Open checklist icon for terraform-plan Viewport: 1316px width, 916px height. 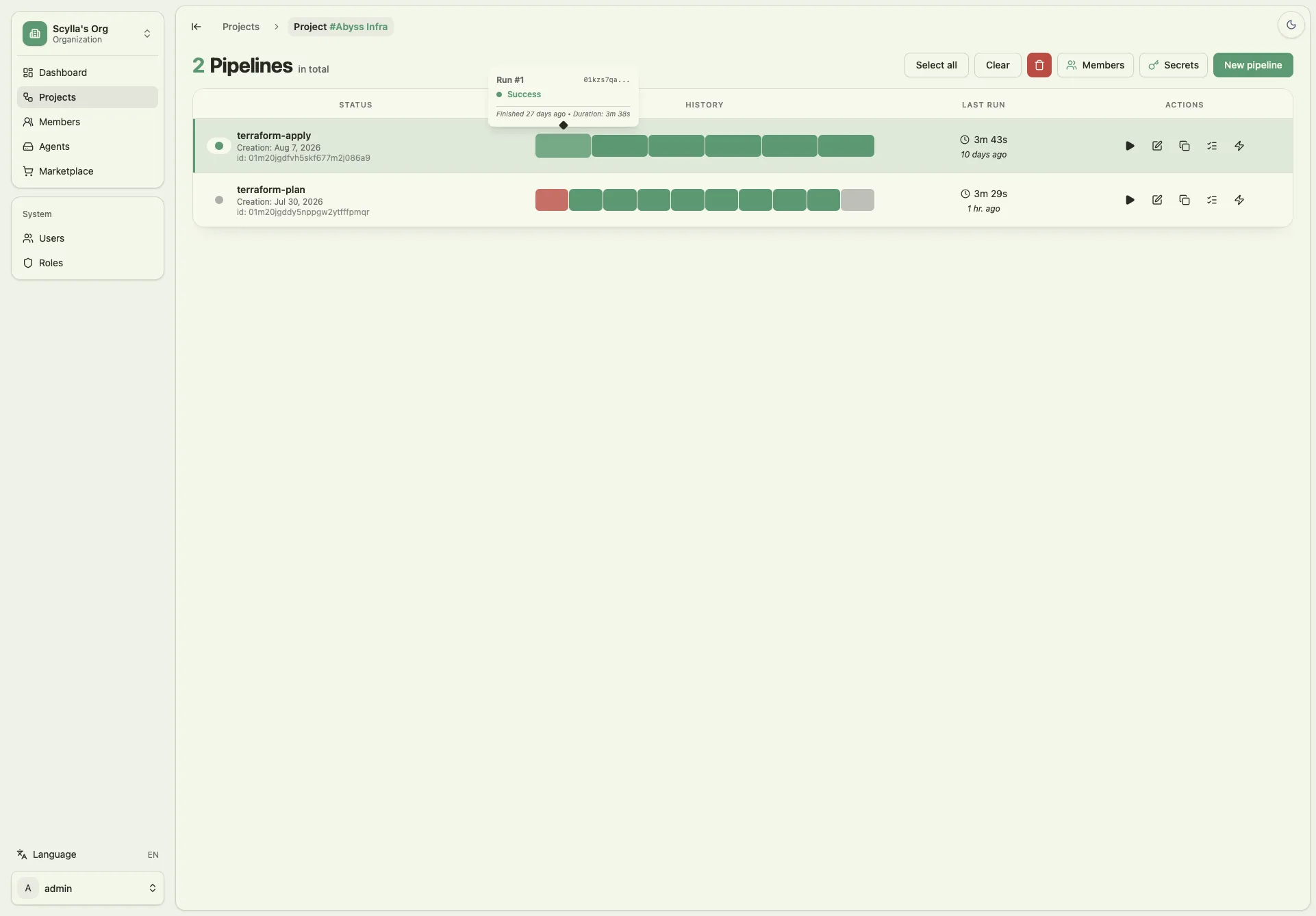coord(1212,200)
